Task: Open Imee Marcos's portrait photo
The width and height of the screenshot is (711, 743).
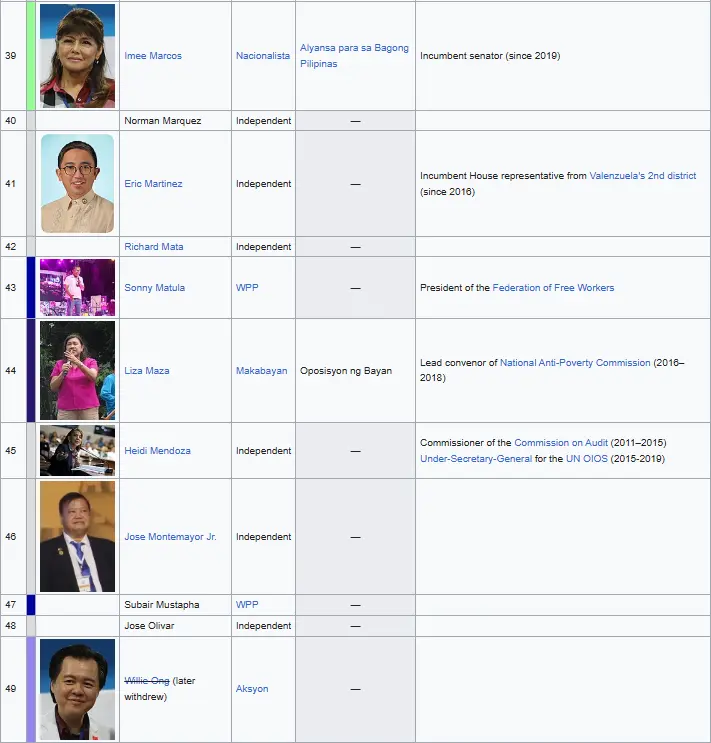Action: click(77, 56)
